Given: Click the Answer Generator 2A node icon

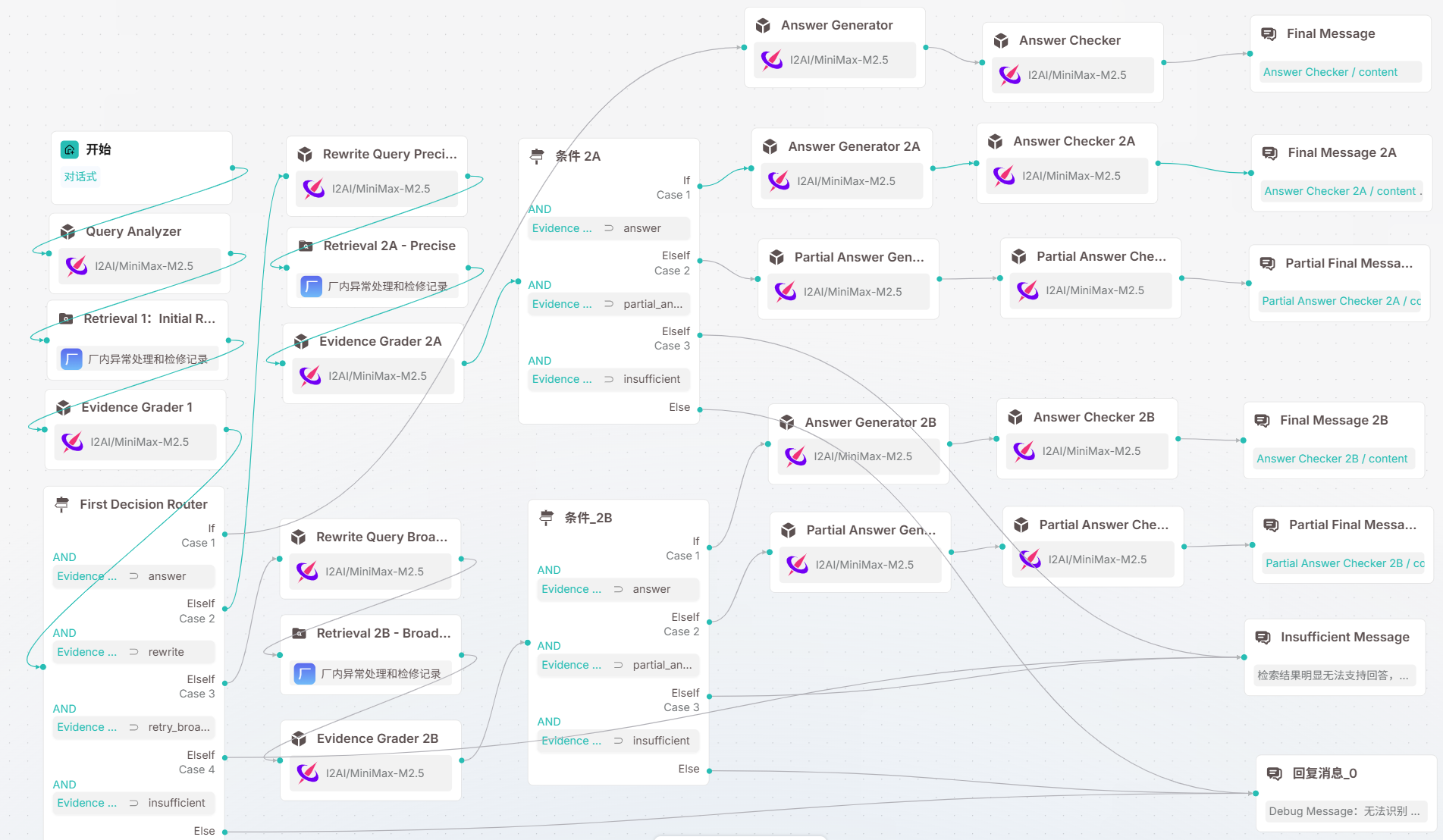Looking at the screenshot, I should 770,146.
